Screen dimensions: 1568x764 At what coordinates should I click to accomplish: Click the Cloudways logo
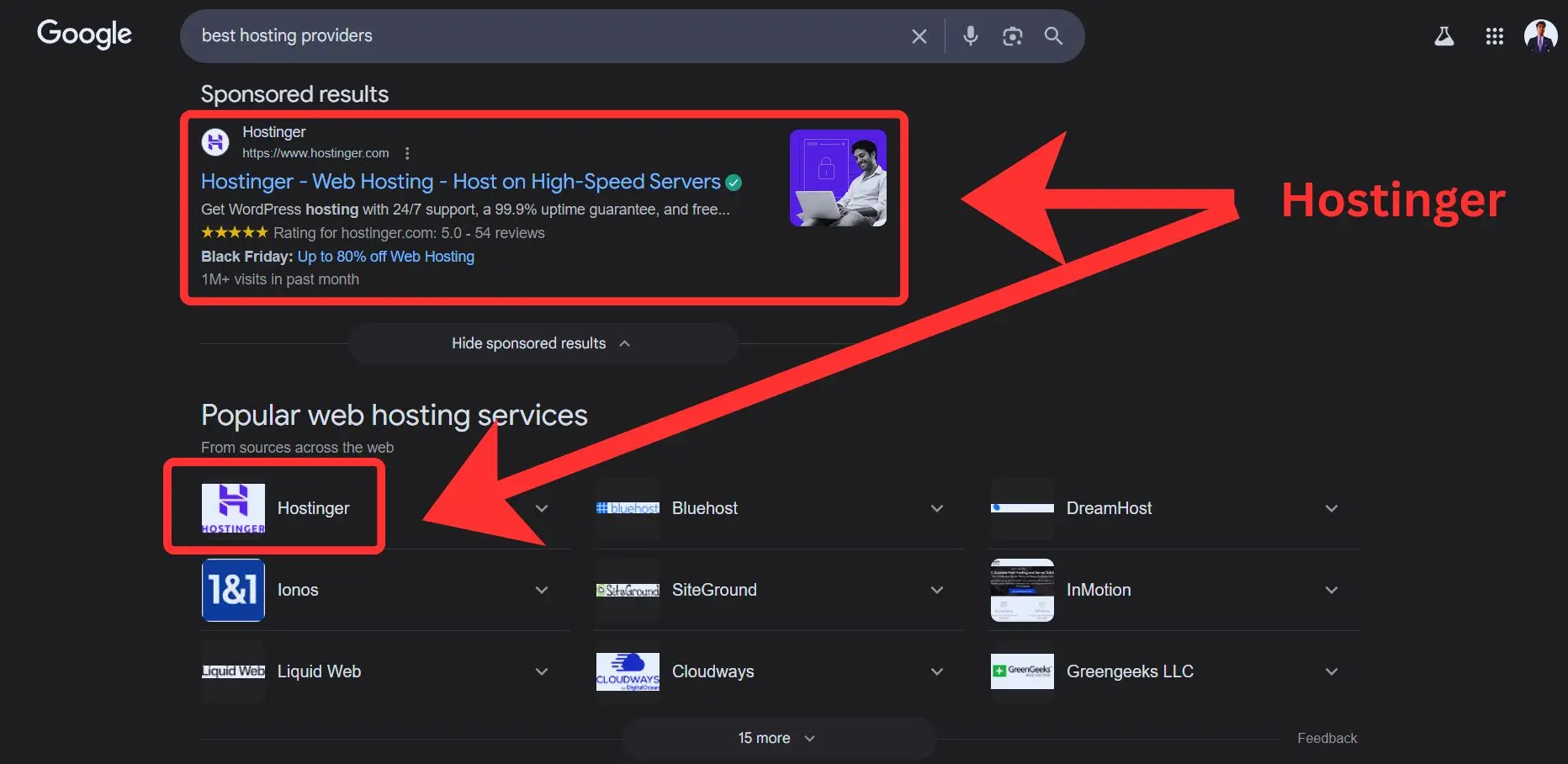628,671
